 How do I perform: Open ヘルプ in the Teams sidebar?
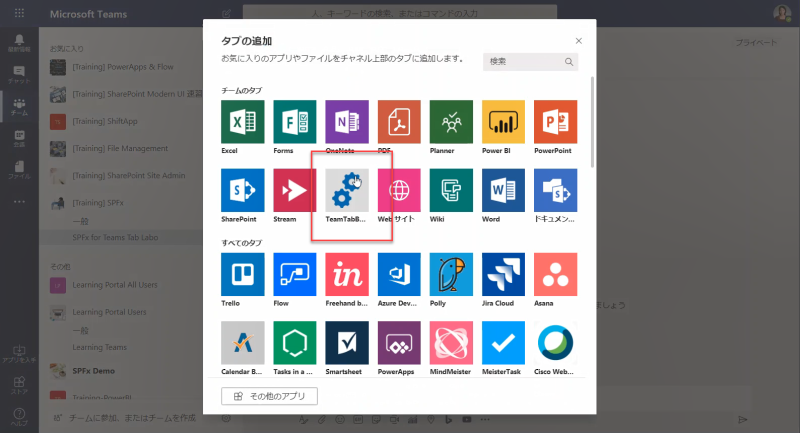[19, 417]
